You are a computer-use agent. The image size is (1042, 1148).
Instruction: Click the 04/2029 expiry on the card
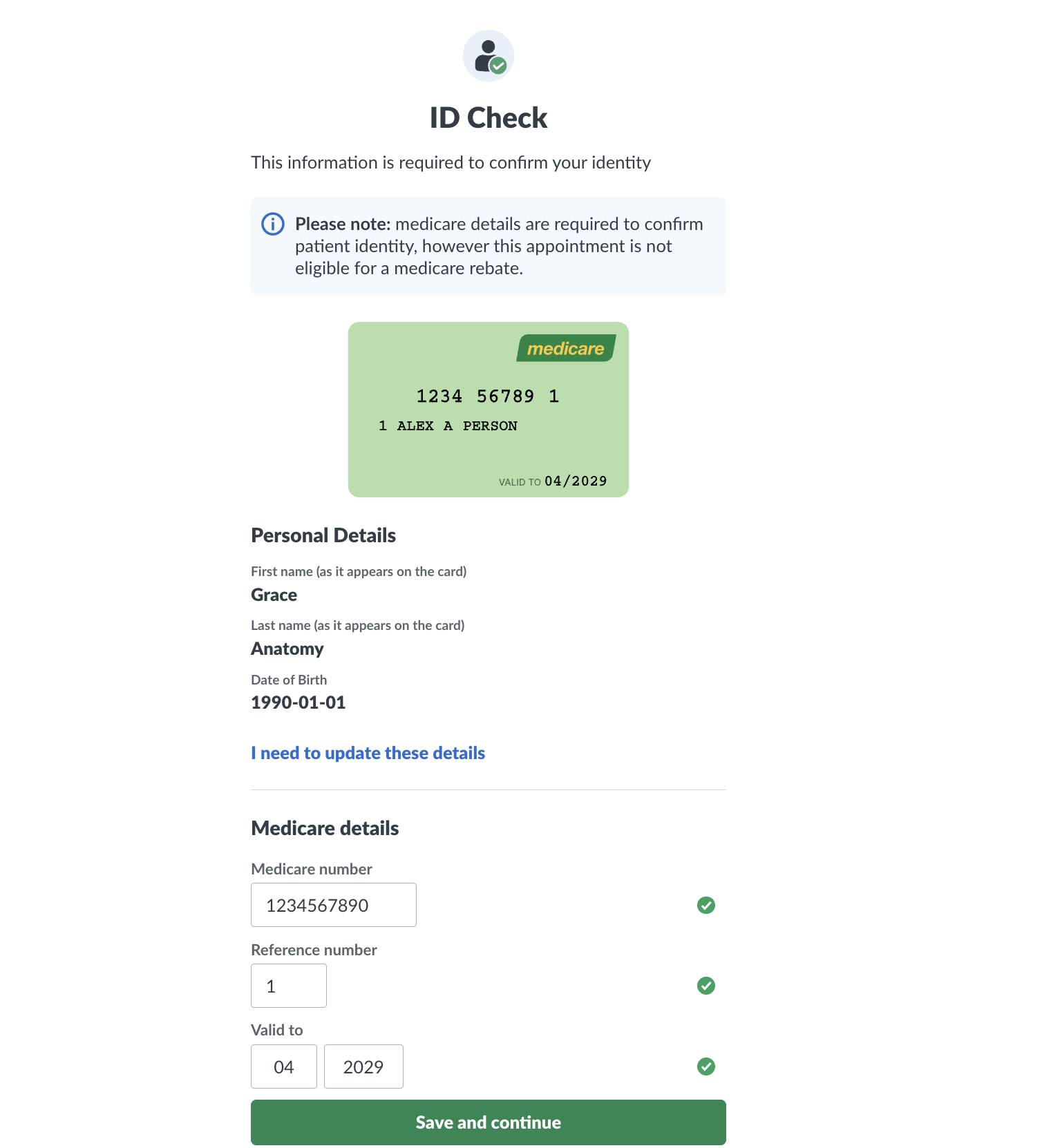576,481
